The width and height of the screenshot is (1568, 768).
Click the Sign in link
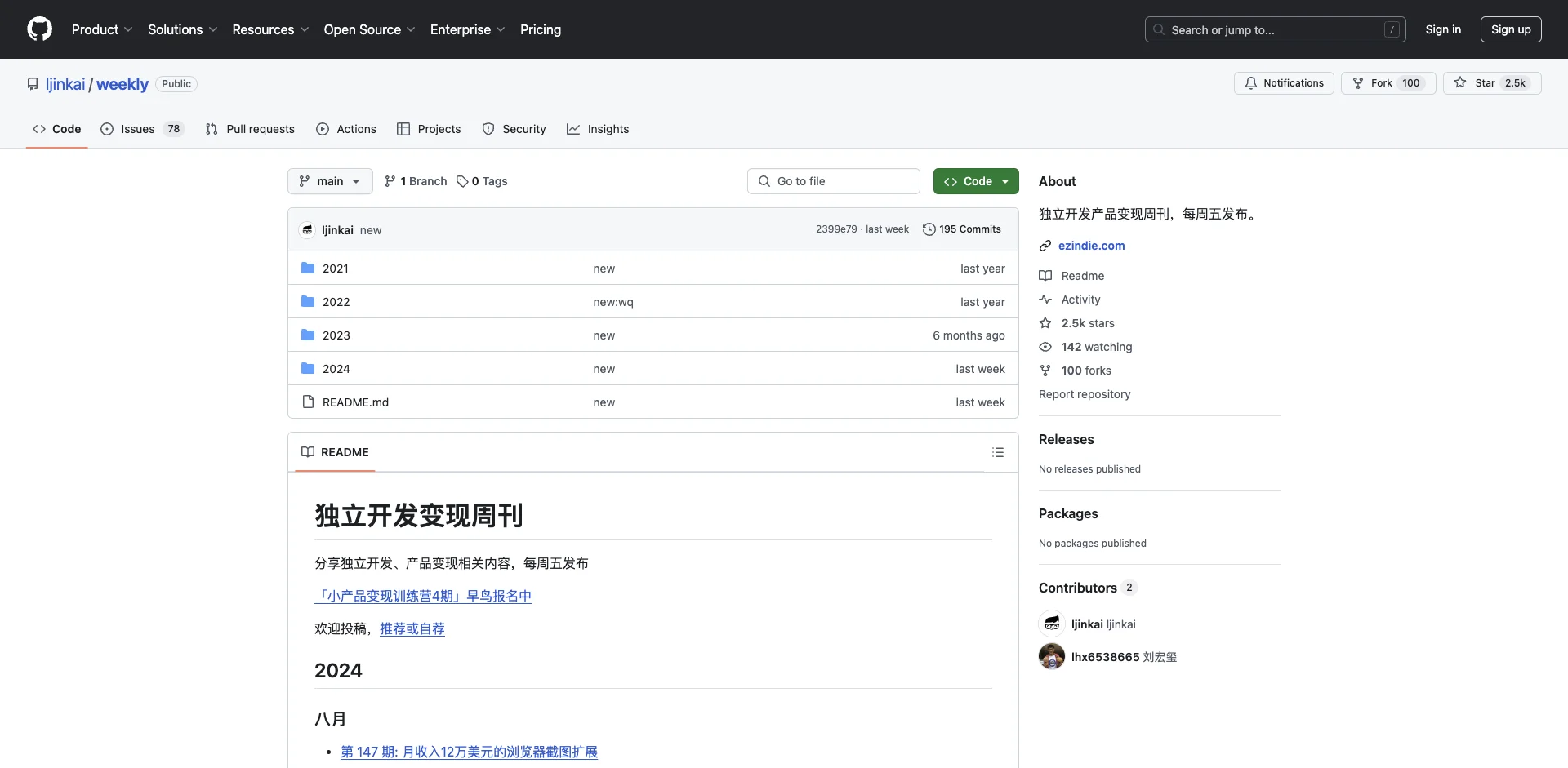1443,29
